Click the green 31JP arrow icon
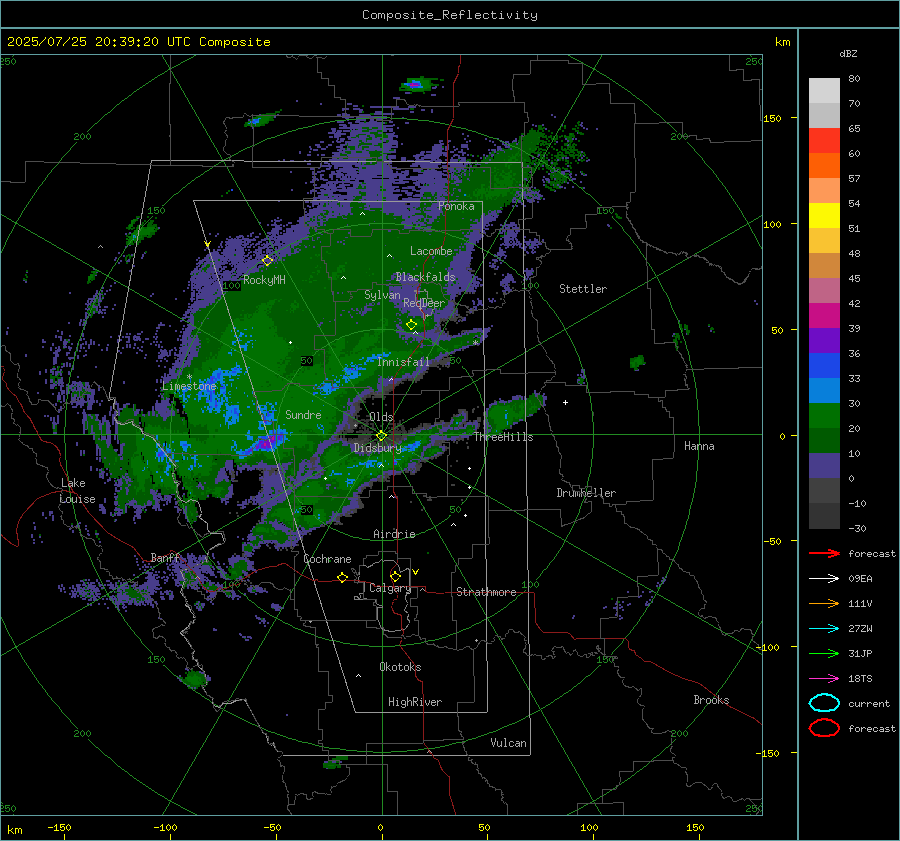This screenshot has width=900, height=841. pos(824,653)
